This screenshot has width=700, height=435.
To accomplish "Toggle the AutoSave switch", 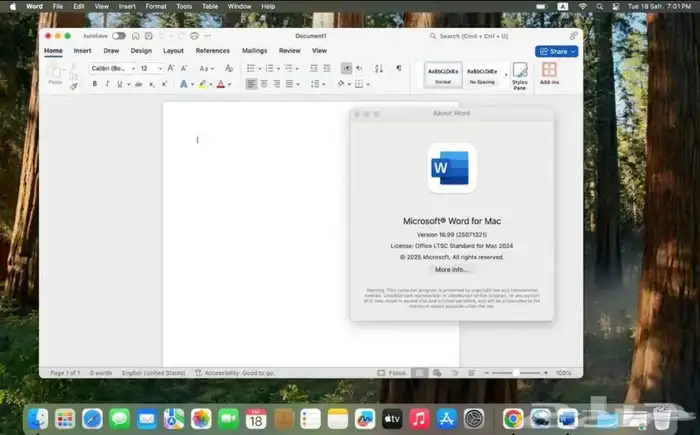I will coord(119,36).
